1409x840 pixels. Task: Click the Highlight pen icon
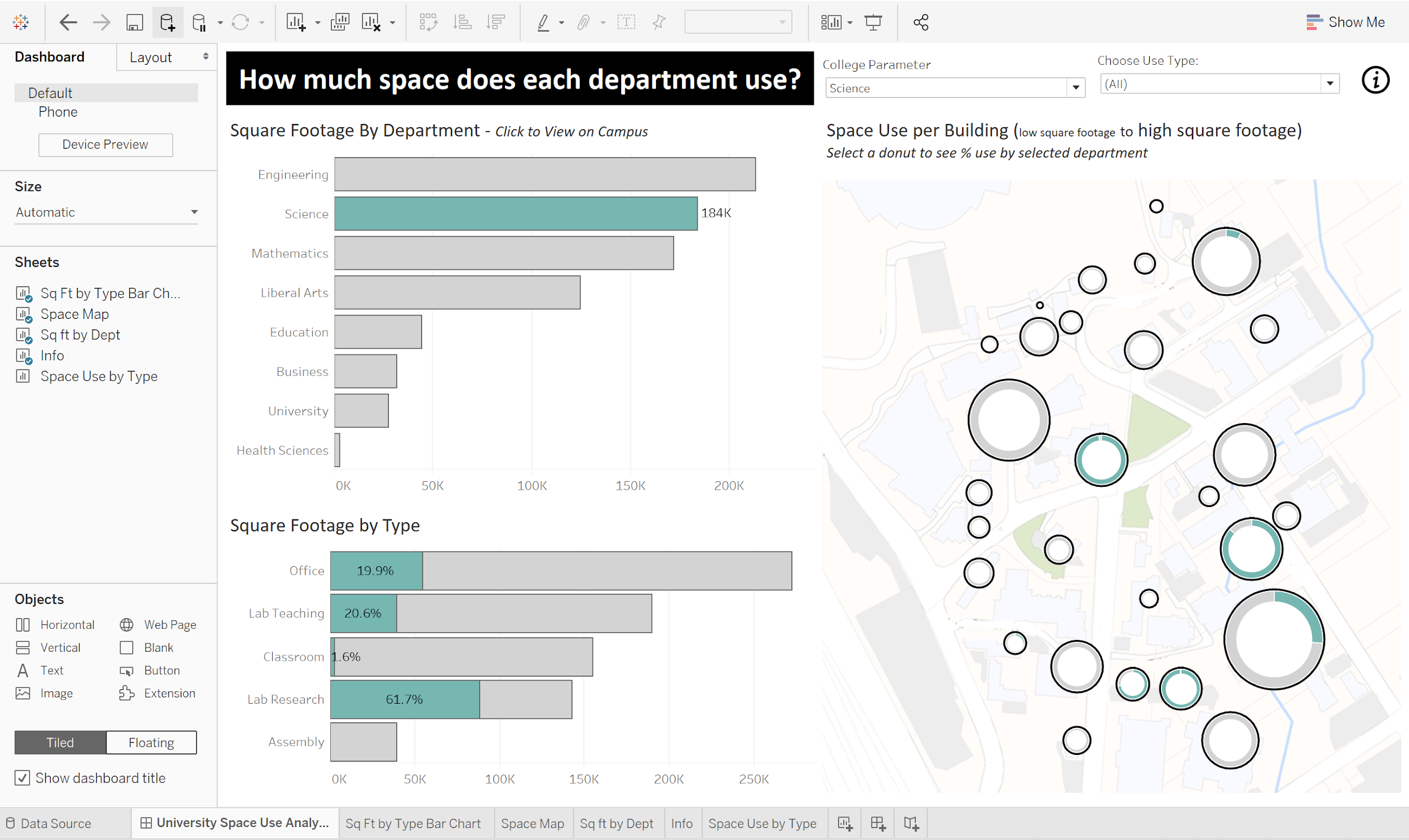543,23
